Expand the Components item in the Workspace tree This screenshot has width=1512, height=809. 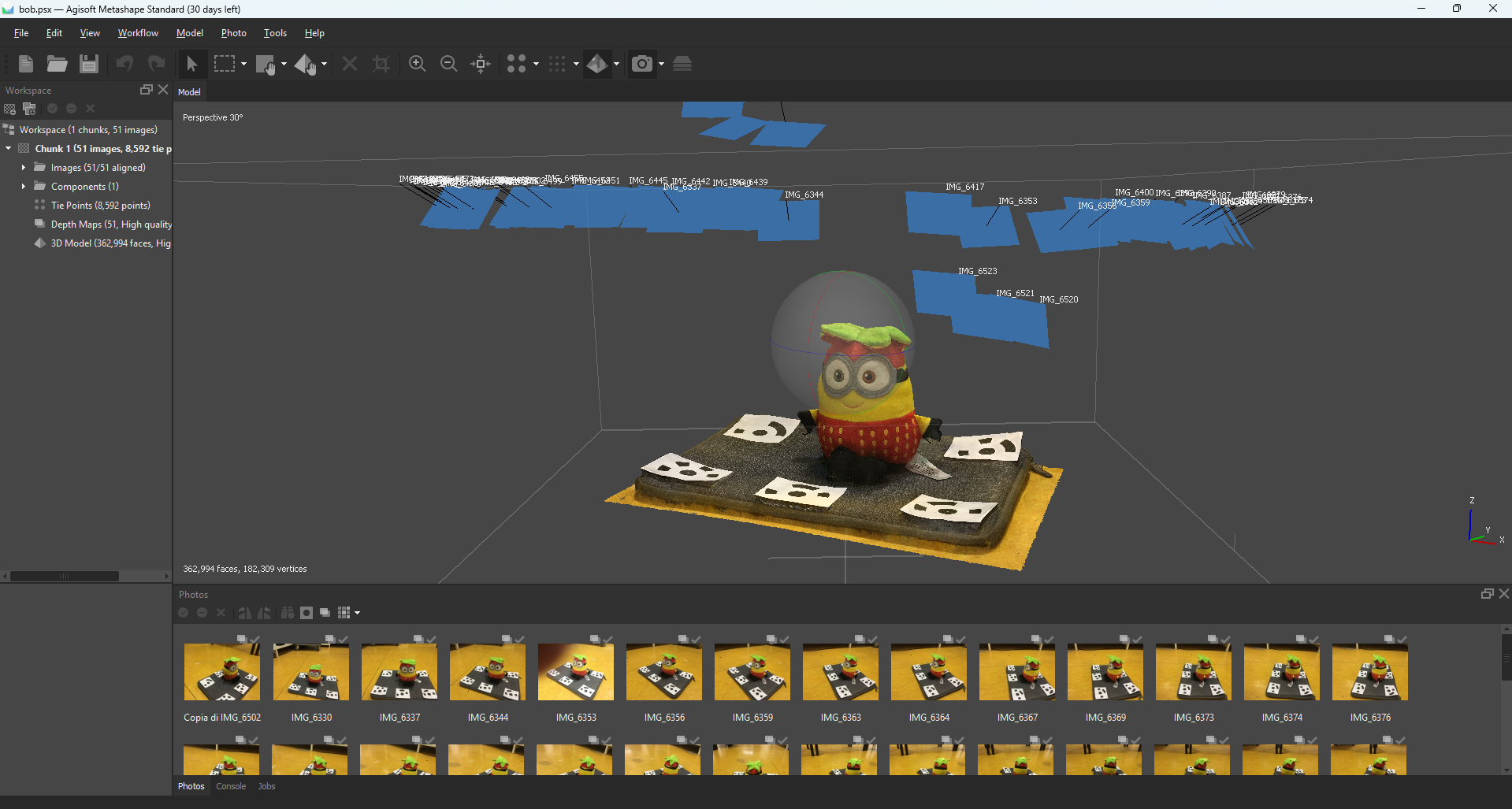23,186
